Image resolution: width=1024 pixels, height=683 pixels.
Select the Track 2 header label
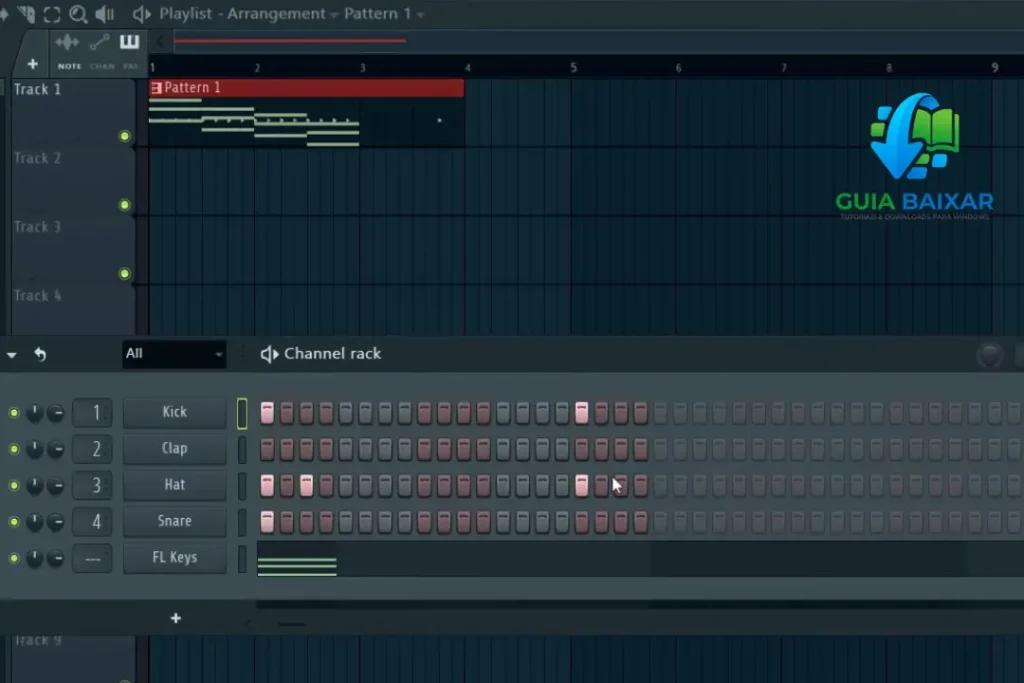point(37,158)
